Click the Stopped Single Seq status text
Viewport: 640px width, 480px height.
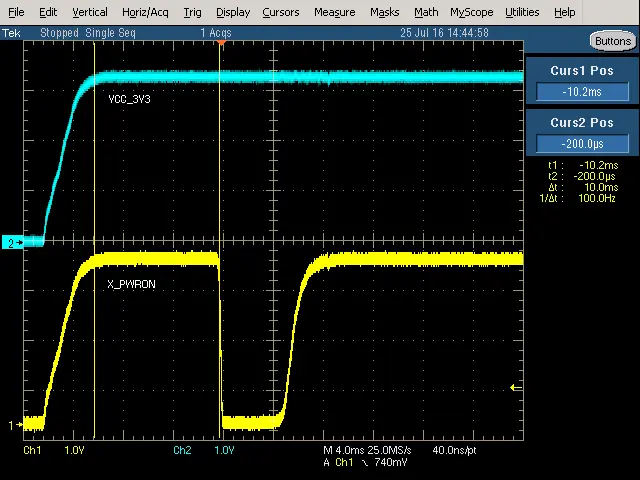[88, 33]
